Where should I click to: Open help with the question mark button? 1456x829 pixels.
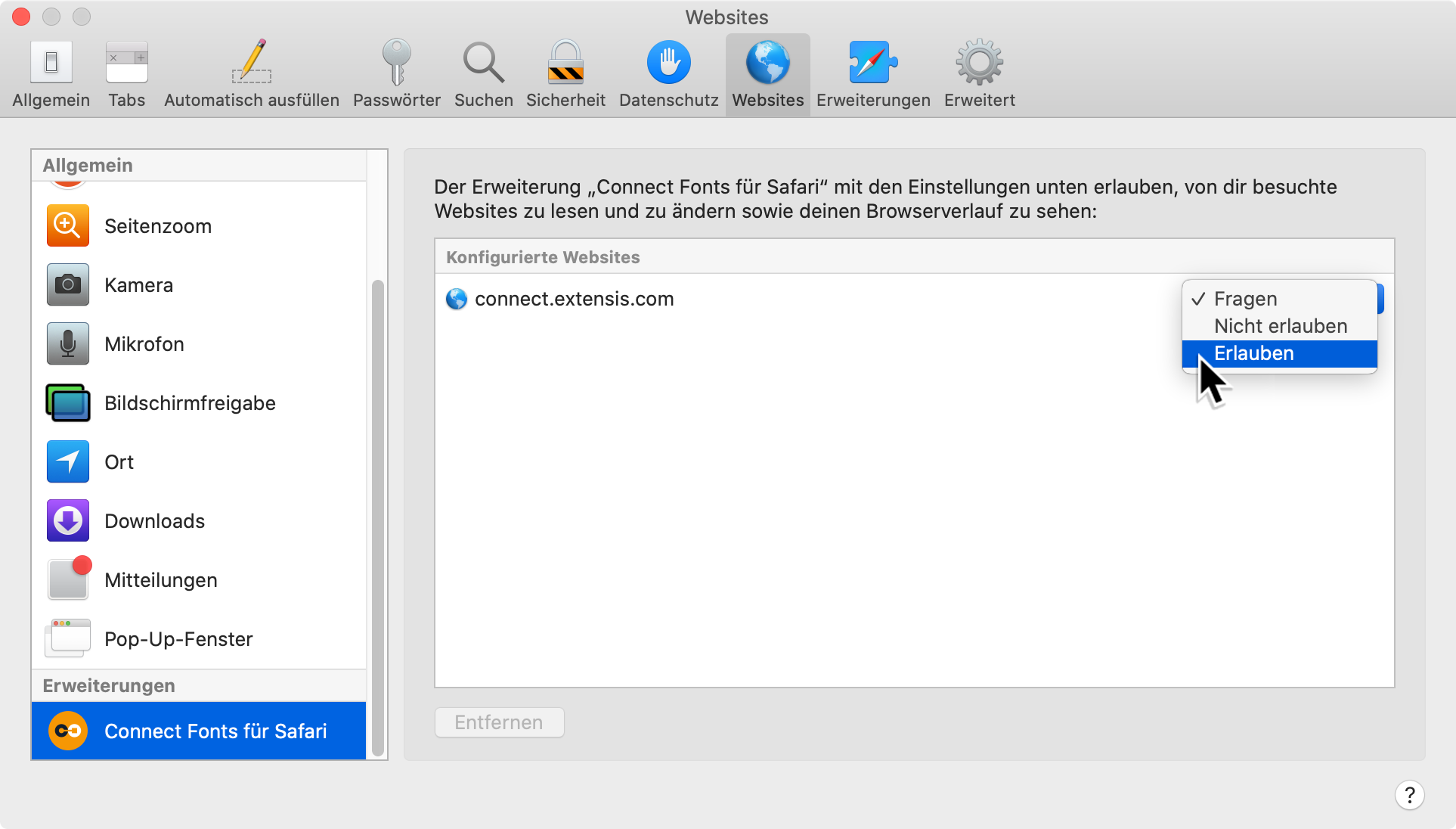(x=1409, y=795)
